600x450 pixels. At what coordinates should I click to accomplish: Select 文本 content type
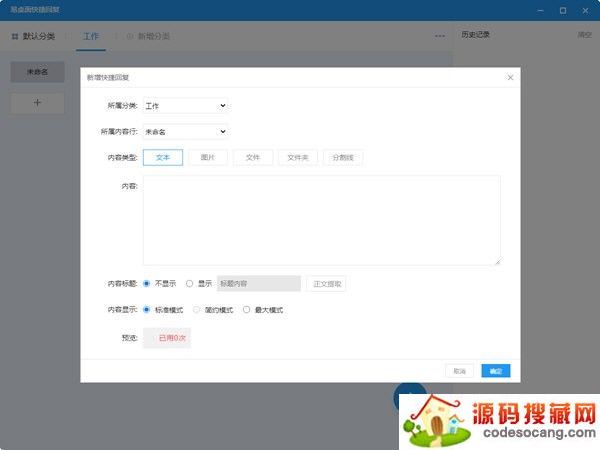coord(163,157)
